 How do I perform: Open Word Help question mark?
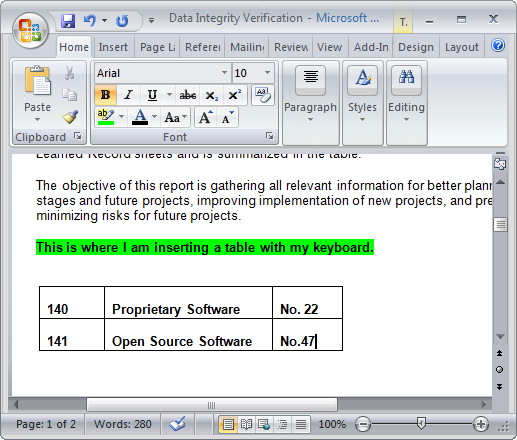click(498, 45)
